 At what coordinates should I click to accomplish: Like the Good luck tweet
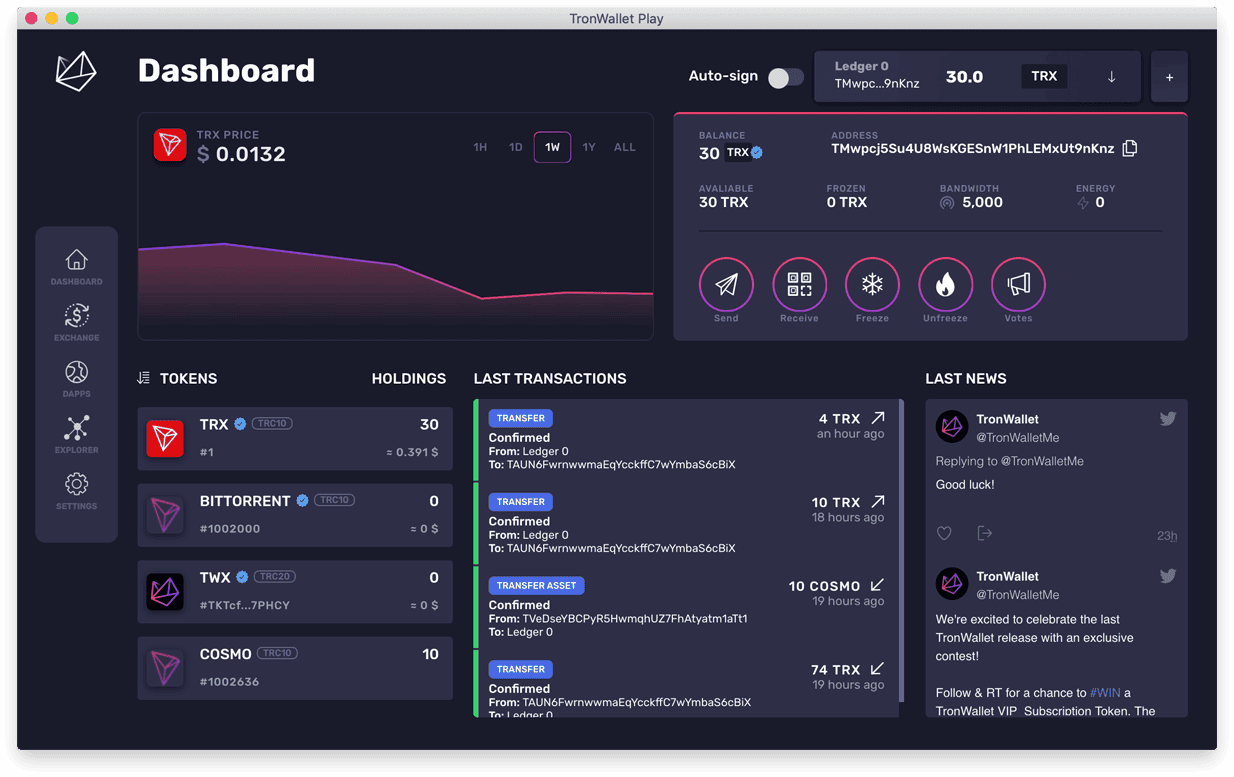point(944,534)
